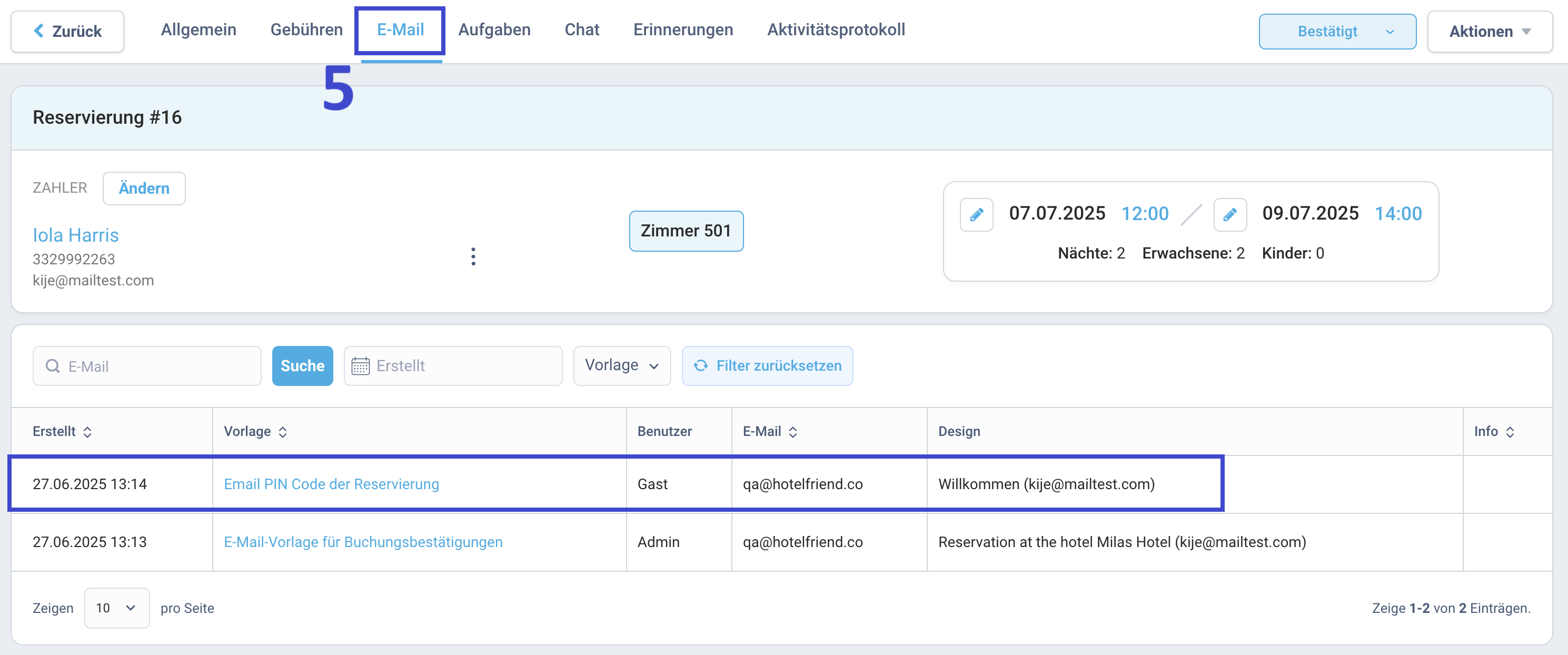Viewport: 1568px width, 655px height.
Task: Click qa@hotelfriend.co in the Gast row
Action: tap(802, 484)
